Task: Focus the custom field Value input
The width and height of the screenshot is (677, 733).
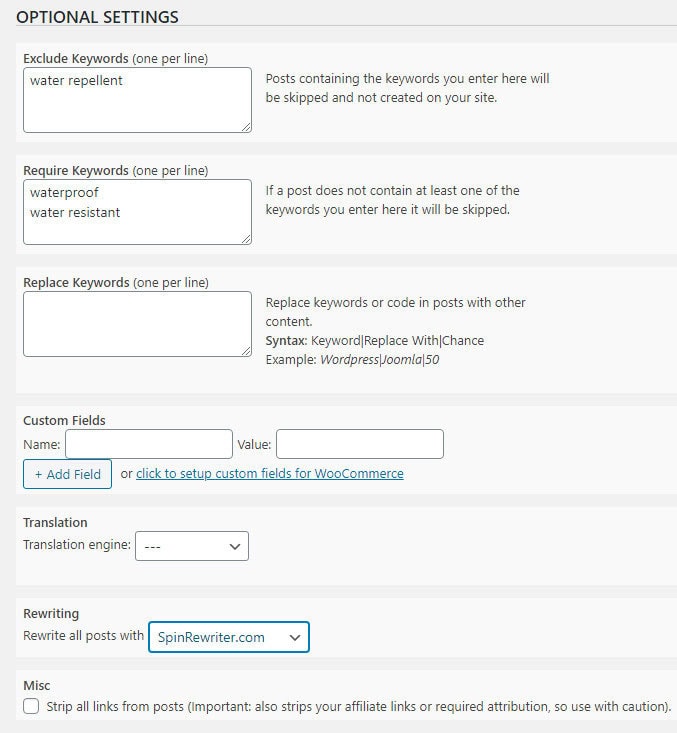Action: [x=360, y=444]
